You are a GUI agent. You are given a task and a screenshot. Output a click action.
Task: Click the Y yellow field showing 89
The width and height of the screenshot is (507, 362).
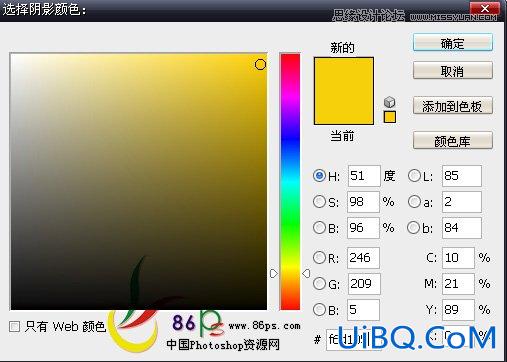pyautogui.click(x=458, y=309)
